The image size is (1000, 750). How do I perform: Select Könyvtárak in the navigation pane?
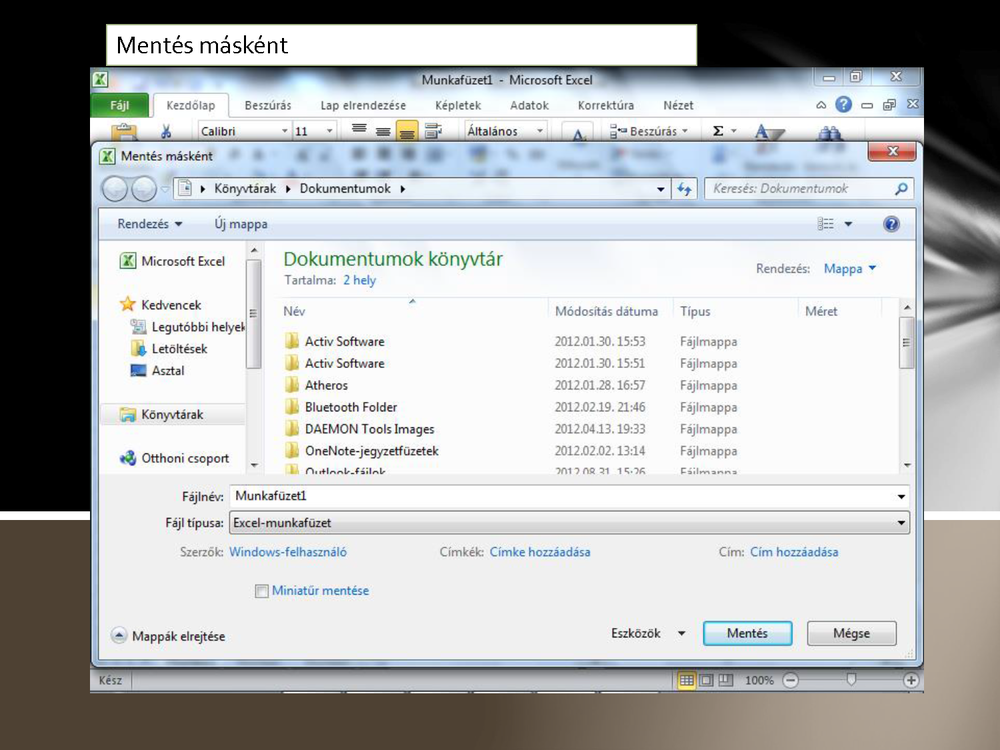tap(172, 415)
